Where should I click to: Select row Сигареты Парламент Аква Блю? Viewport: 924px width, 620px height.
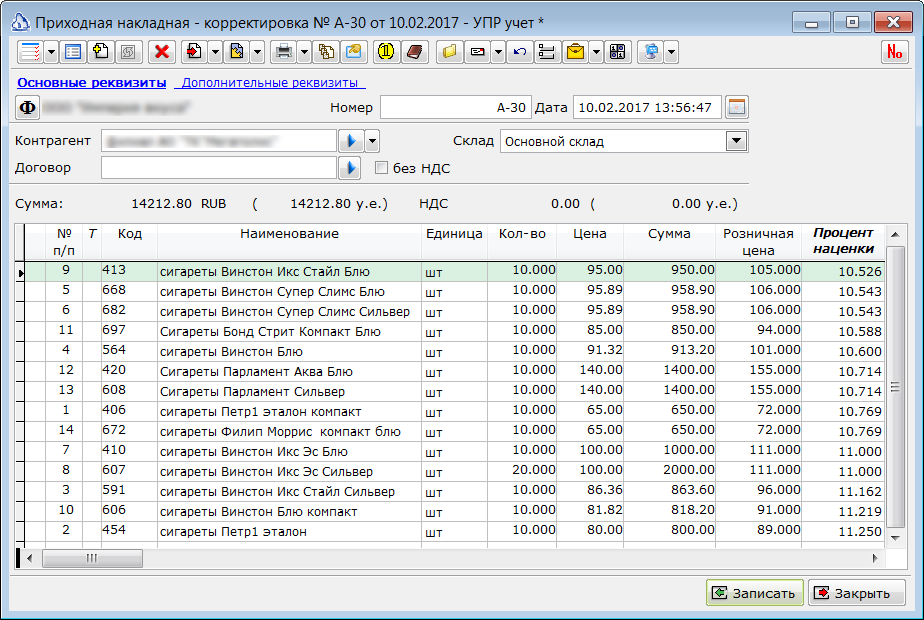tap(454, 371)
